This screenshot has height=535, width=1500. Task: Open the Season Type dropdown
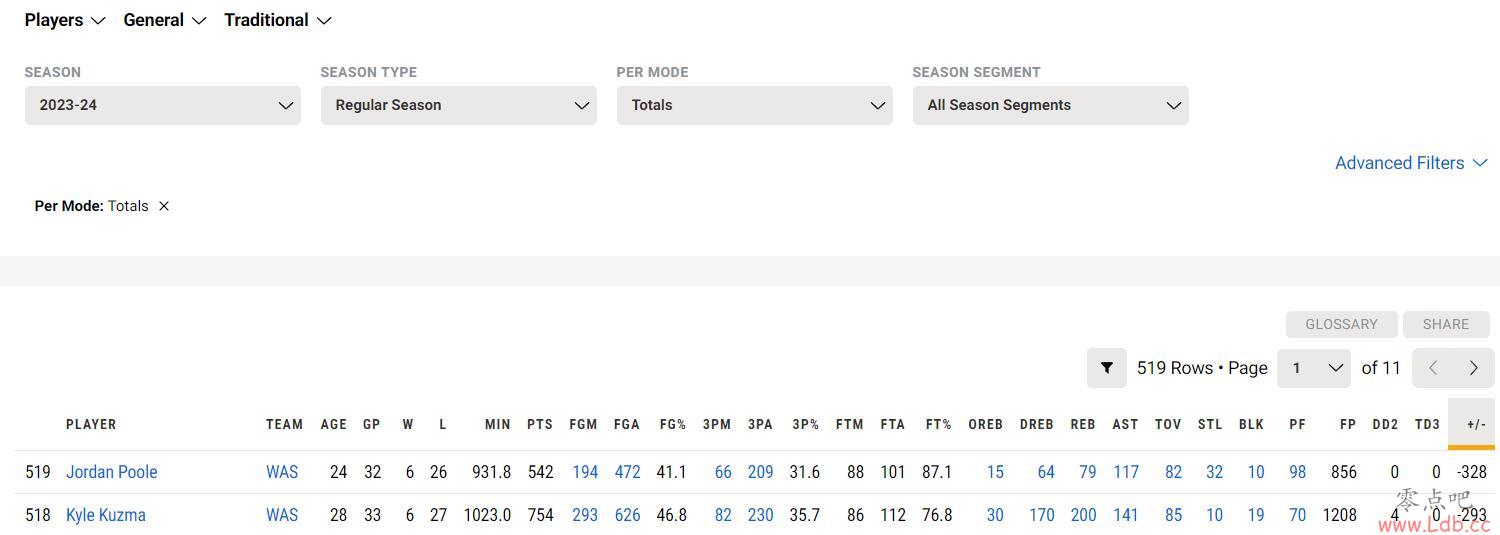459,105
